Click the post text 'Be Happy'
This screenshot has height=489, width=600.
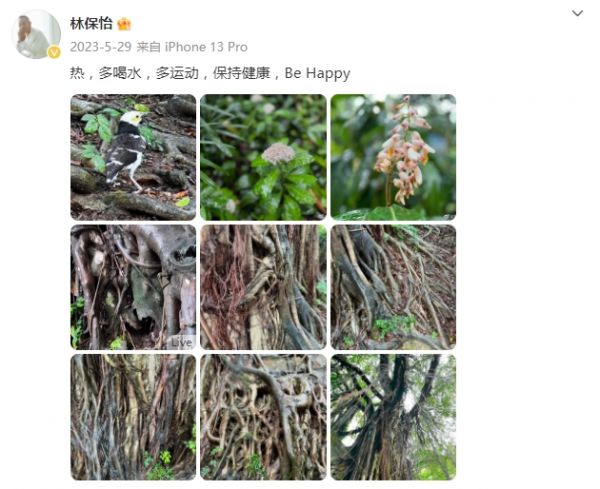317,73
